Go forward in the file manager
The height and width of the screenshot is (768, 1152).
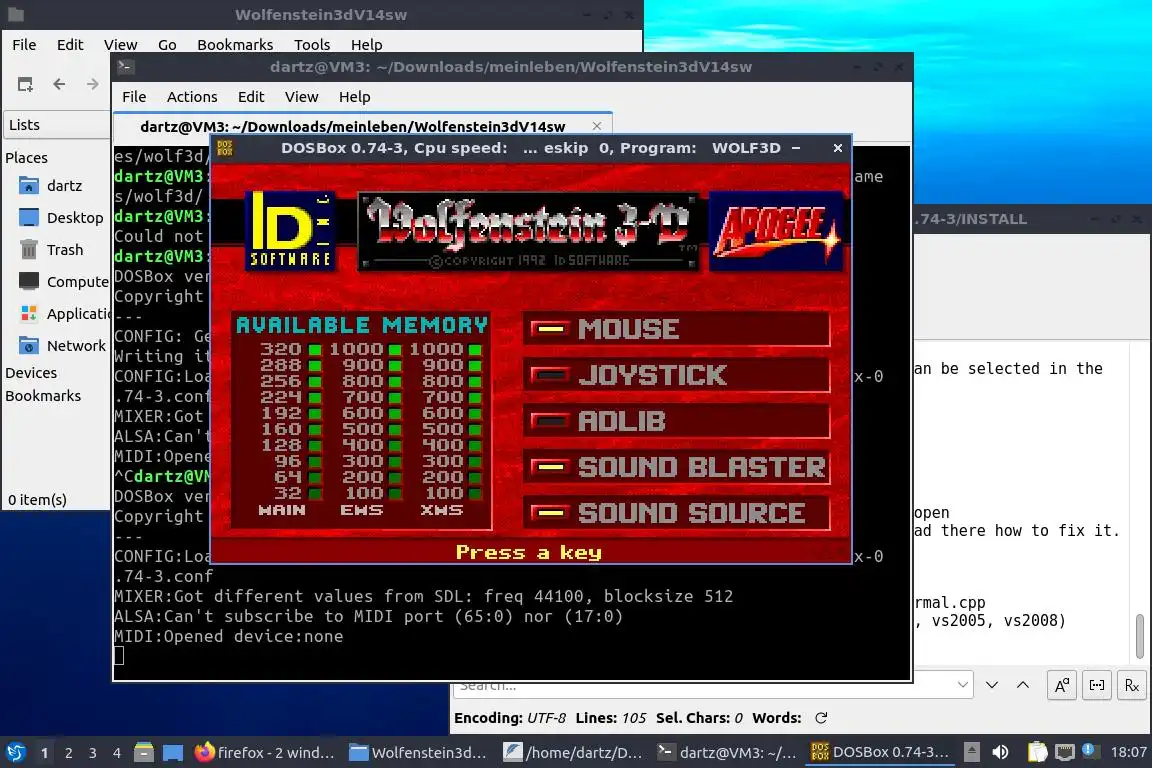(x=93, y=85)
